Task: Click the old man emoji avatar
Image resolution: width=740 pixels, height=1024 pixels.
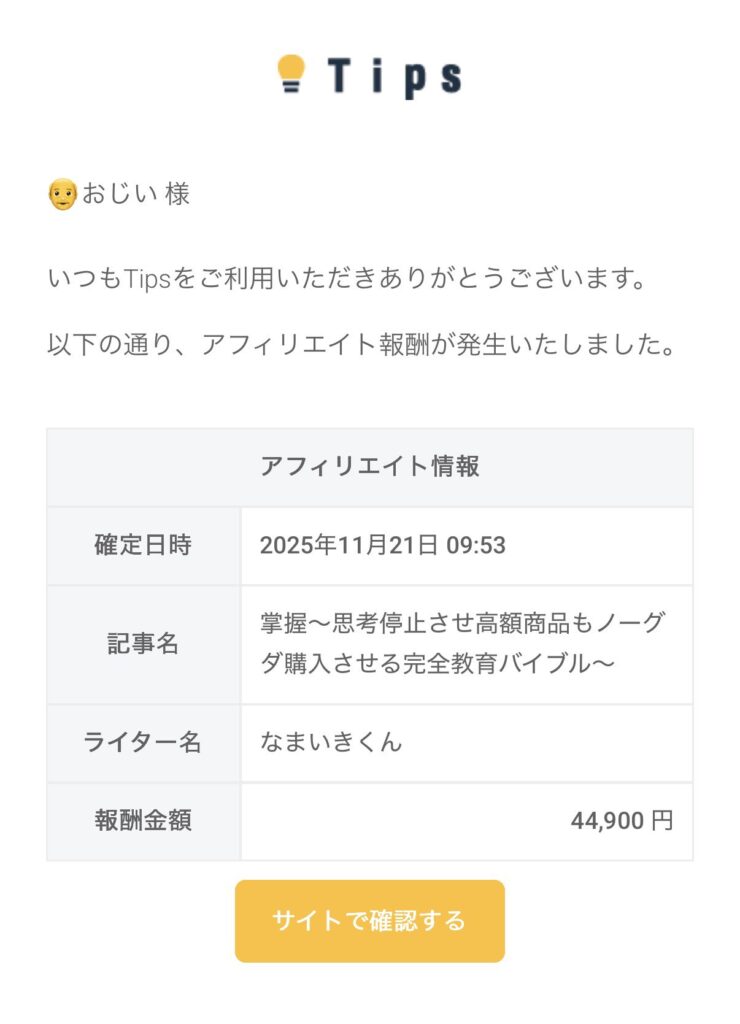Action: pyautogui.click(x=62, y=194)
